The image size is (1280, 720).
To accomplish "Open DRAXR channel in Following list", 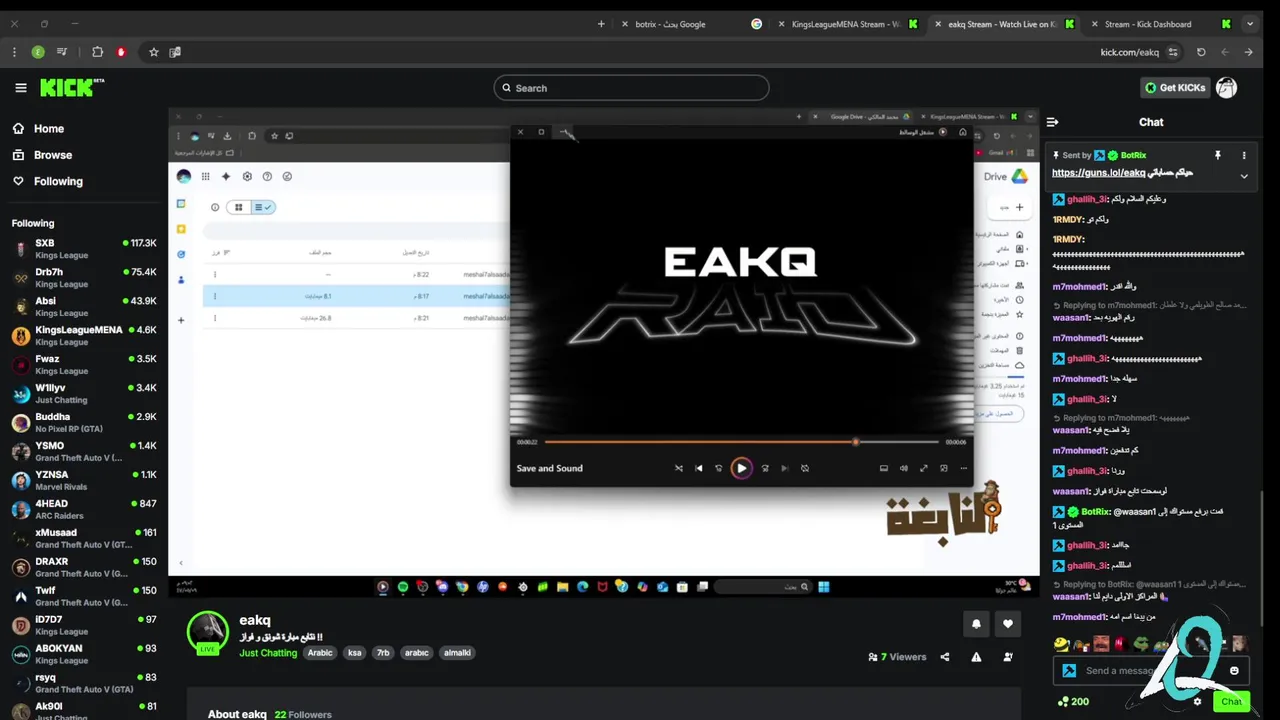I will 84,568.
